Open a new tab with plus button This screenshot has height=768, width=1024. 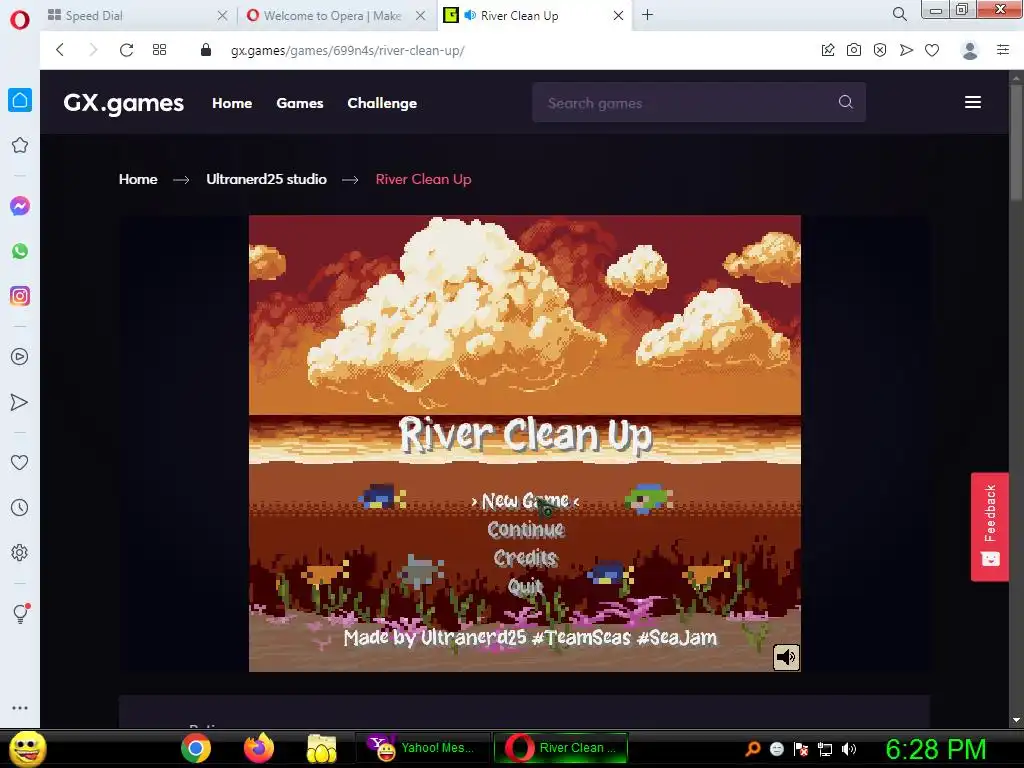click(x=647, y=14)
